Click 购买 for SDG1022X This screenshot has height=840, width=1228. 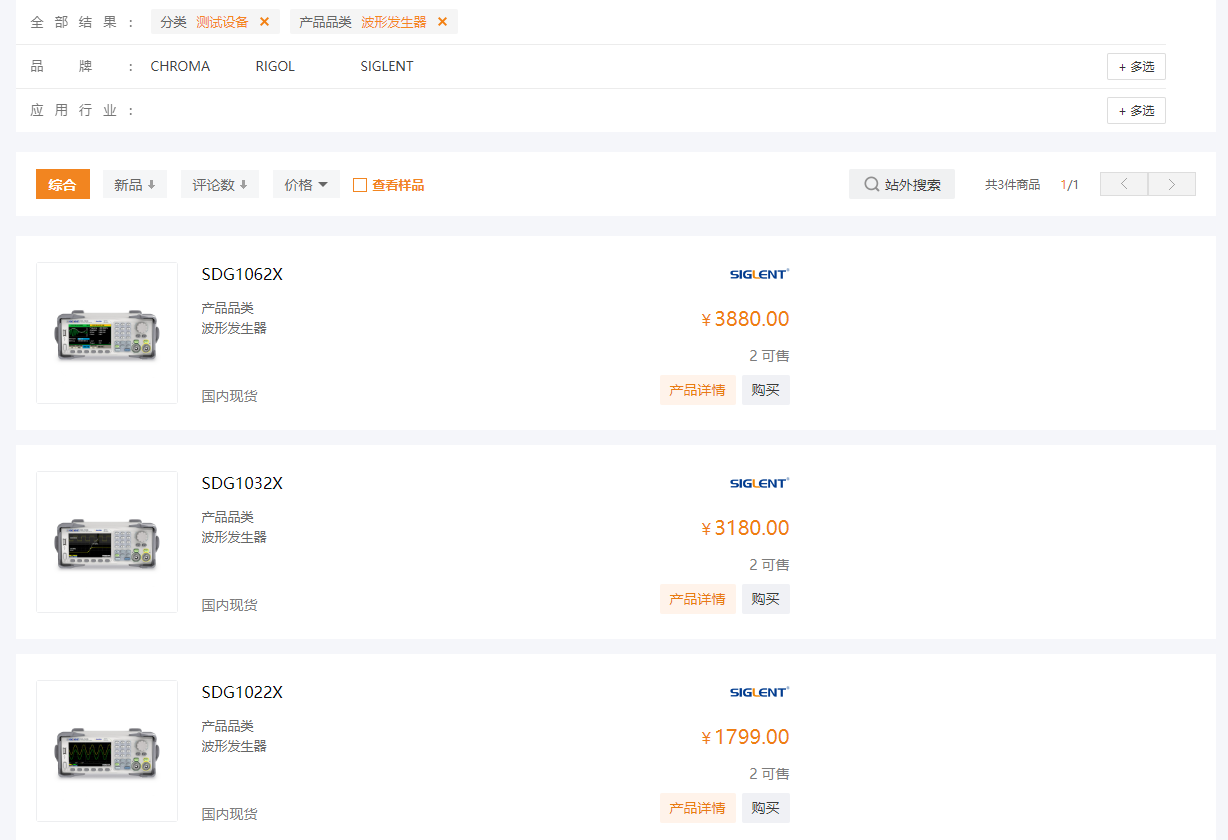(766, 808)
